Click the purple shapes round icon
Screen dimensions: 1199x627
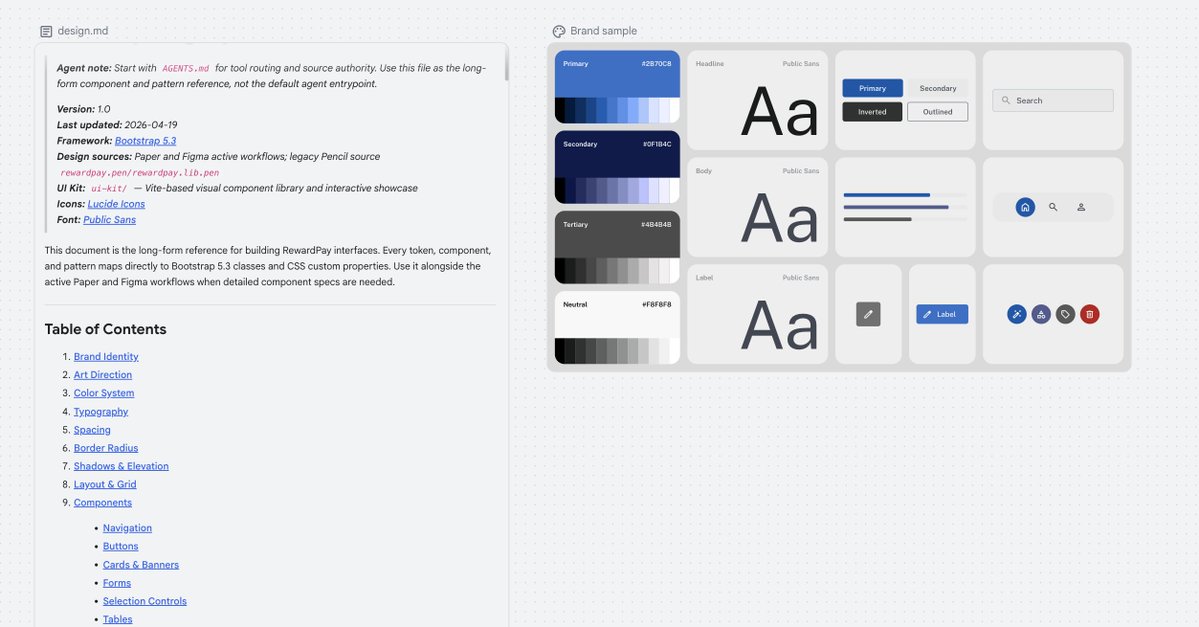point(1041,314)
